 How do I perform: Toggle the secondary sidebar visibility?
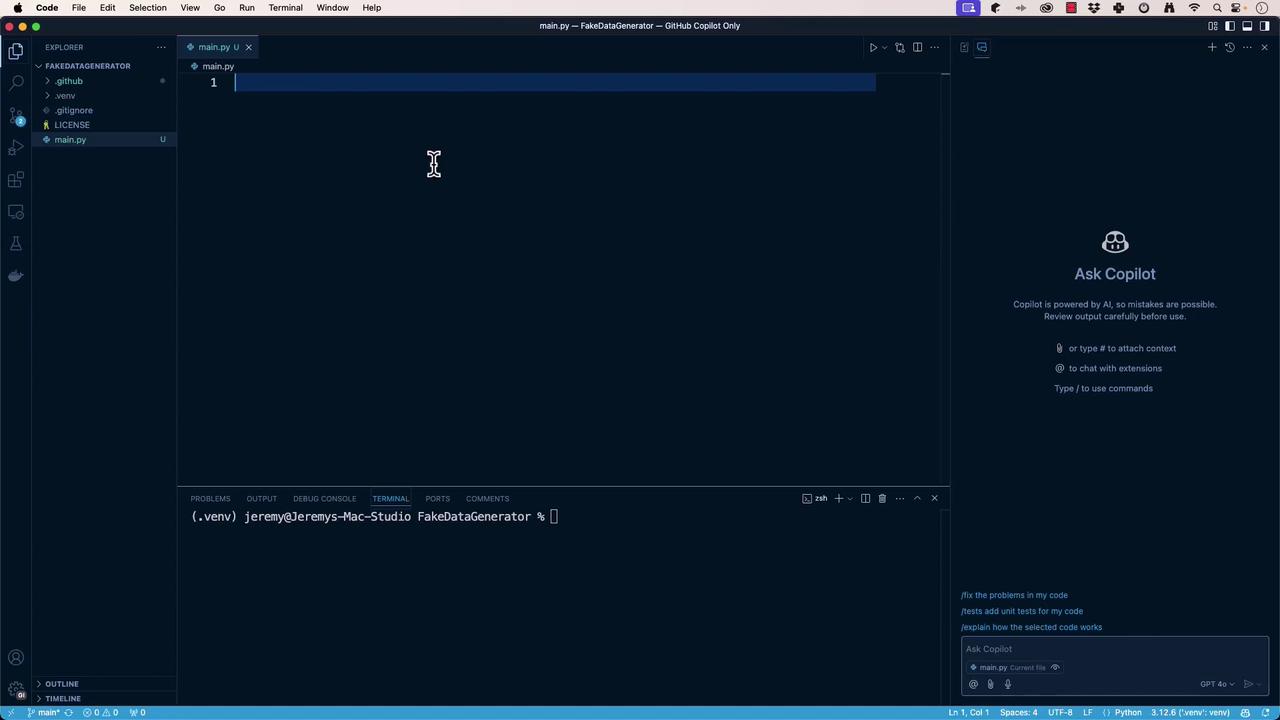coord(1264,26)
